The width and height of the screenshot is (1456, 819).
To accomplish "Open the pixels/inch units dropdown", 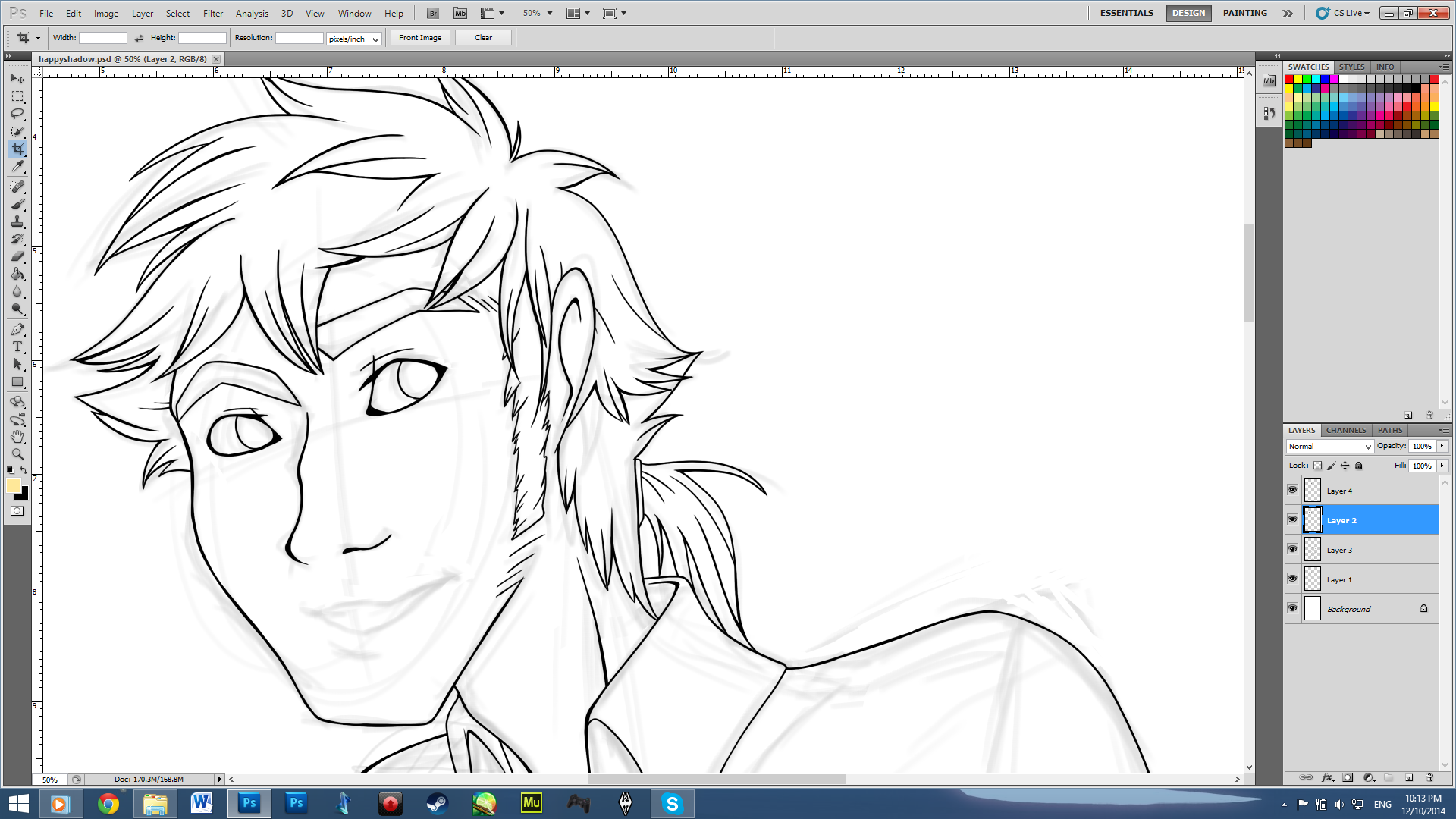I will point(353,39).
